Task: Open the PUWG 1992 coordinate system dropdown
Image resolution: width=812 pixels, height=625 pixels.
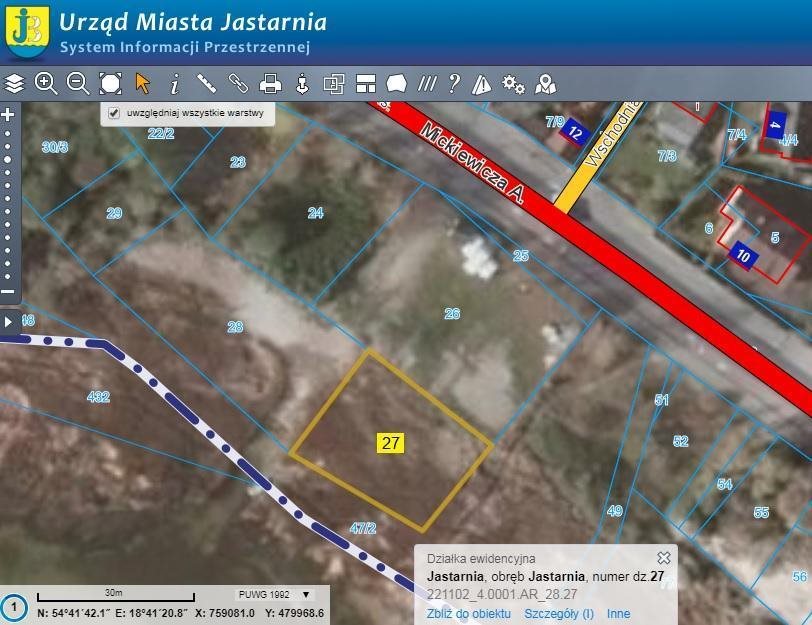Action: click(274, 594)
